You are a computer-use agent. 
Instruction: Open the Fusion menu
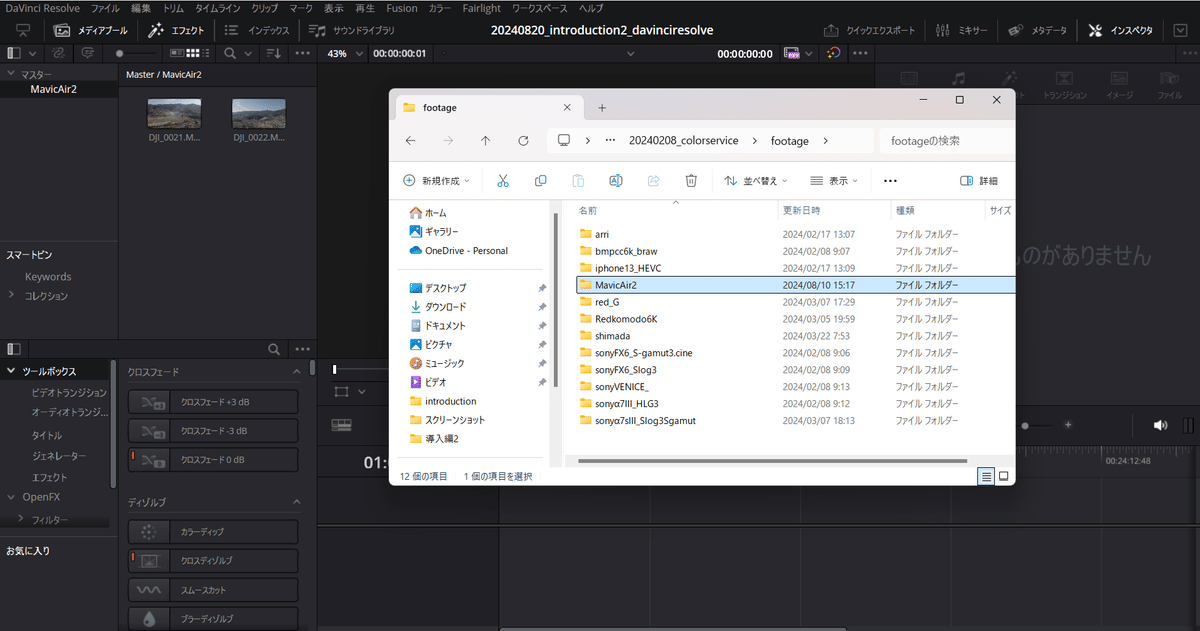[x=402, y=8]
